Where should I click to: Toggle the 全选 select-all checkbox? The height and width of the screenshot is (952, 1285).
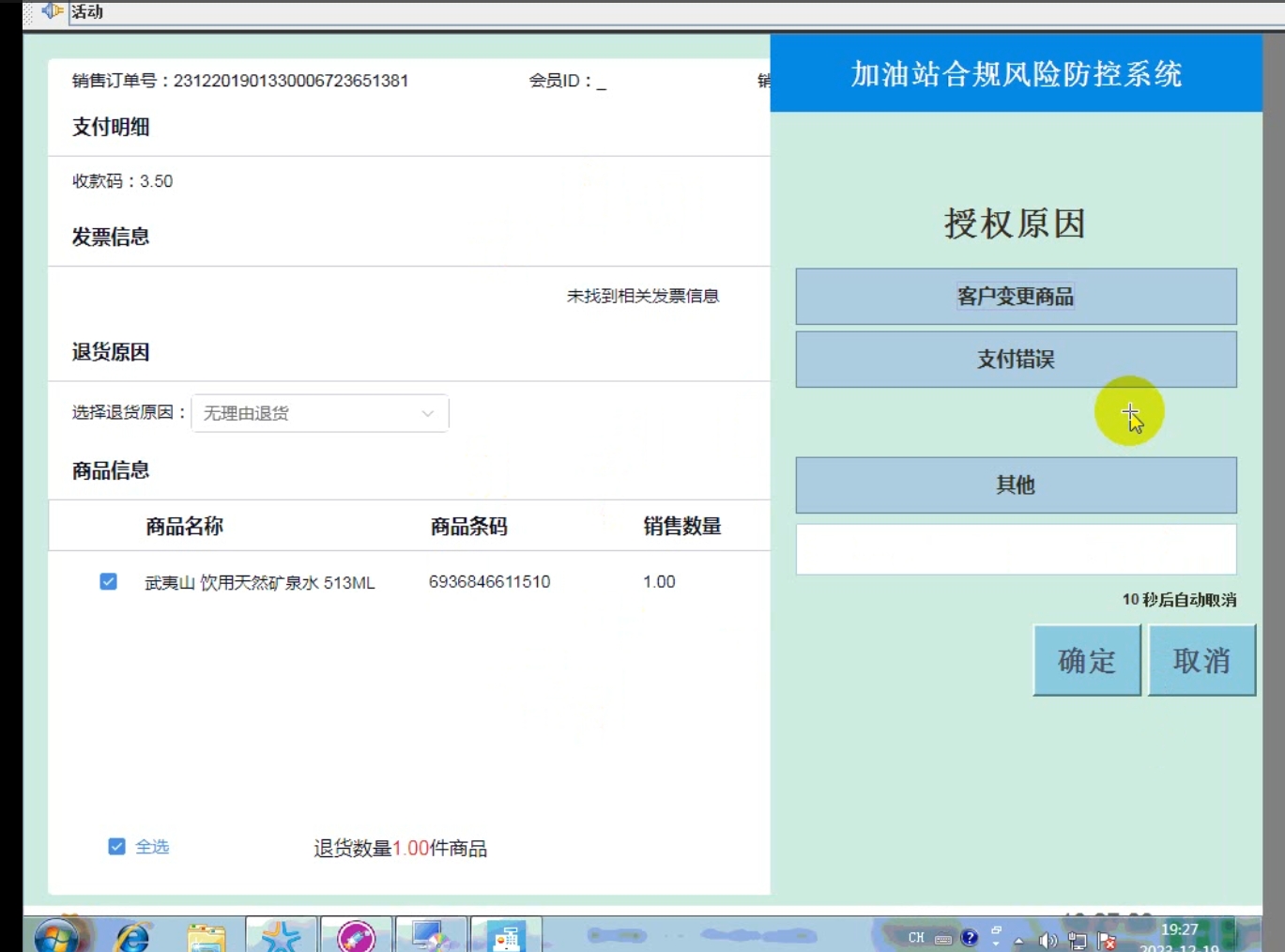coord(117,847)
